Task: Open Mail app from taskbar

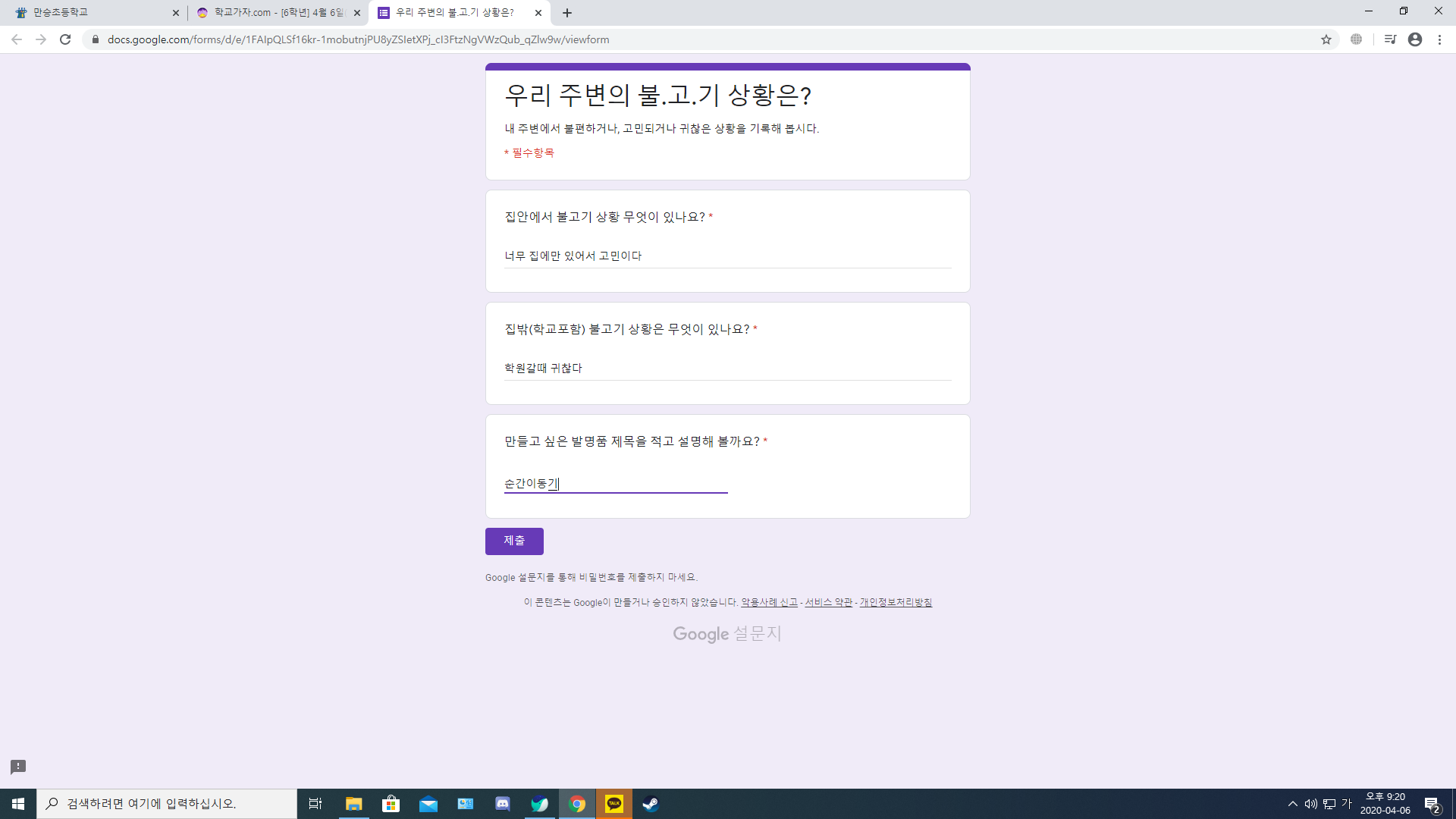Action: [x=428, y=804]
